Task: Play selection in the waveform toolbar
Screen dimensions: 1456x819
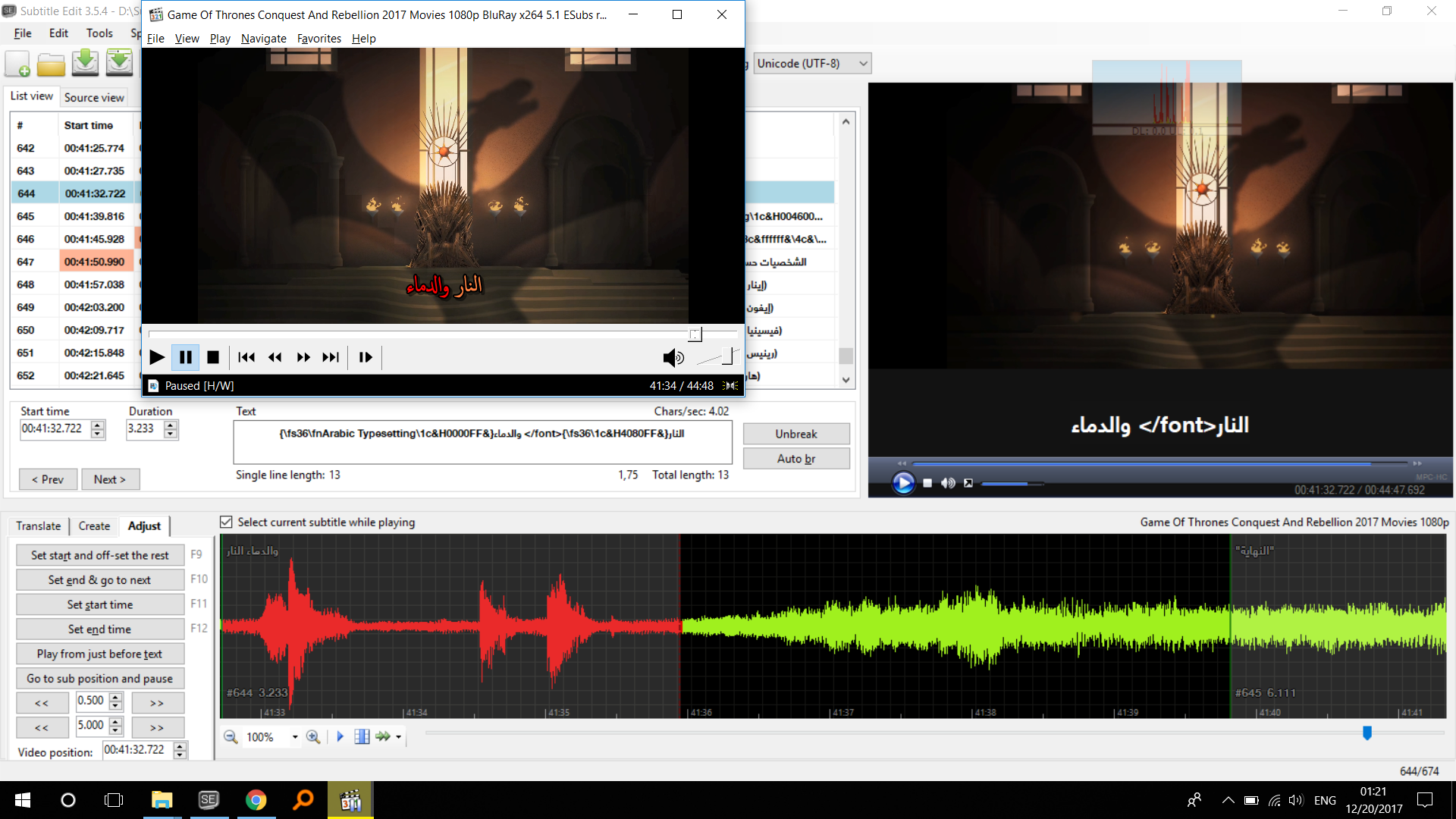Action: [x=340, y=736]
